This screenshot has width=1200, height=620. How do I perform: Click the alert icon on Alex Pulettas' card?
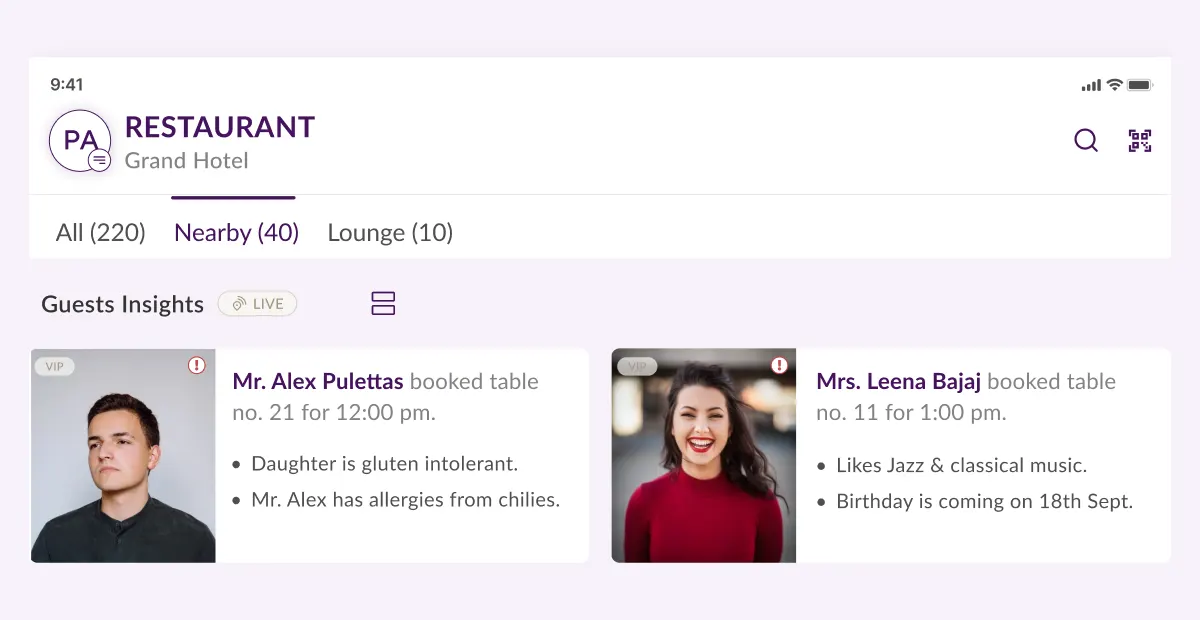(198, 367)
